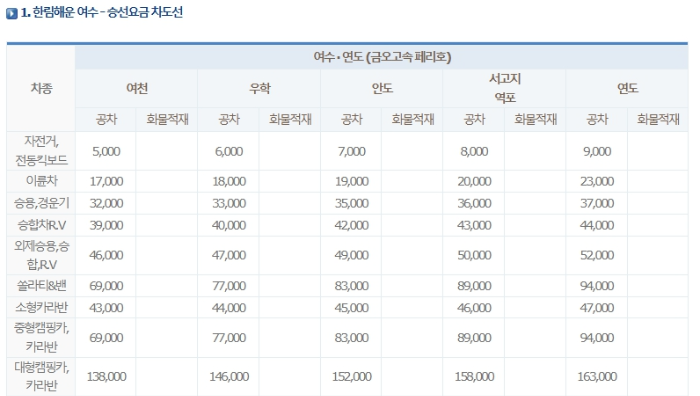
Task: Click the '대형캠핑카, 카라반' row label
Action: [41, 376]
